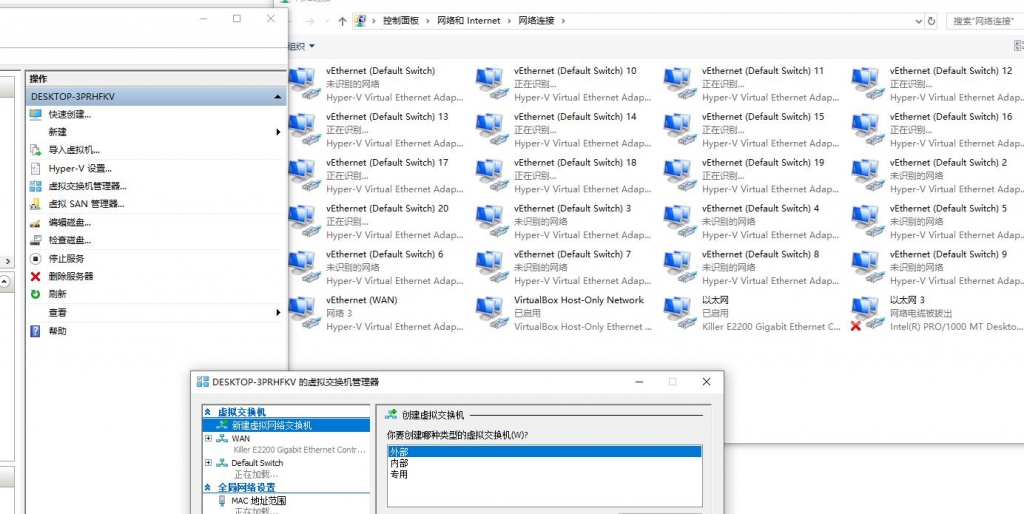This screenshot has width=1024, height=514.
Task: Expand the Default Switch tree node
Action: coord(208,462)
